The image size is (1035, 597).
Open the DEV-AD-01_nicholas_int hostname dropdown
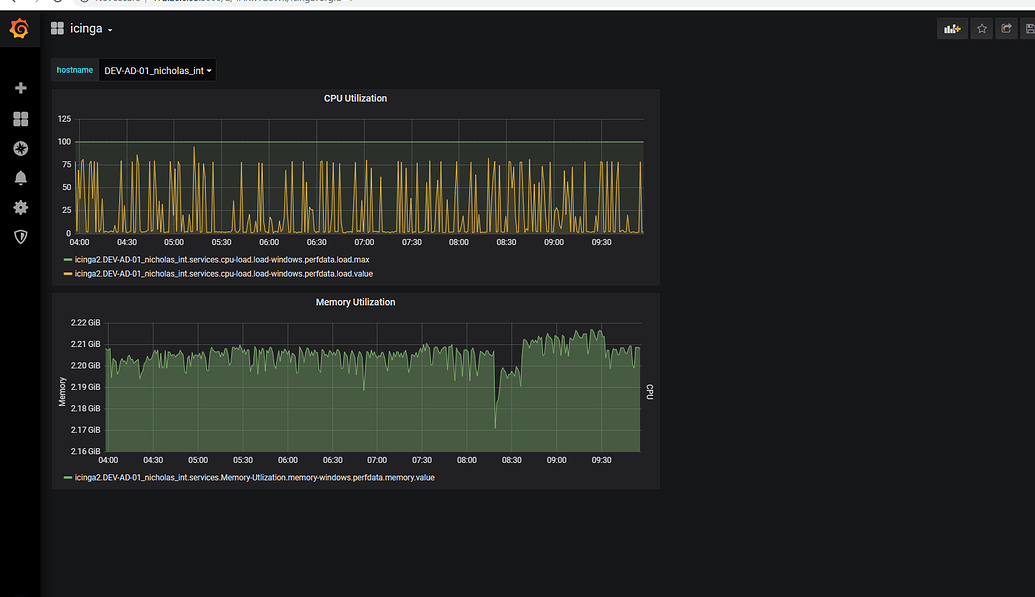pos(157,70)
